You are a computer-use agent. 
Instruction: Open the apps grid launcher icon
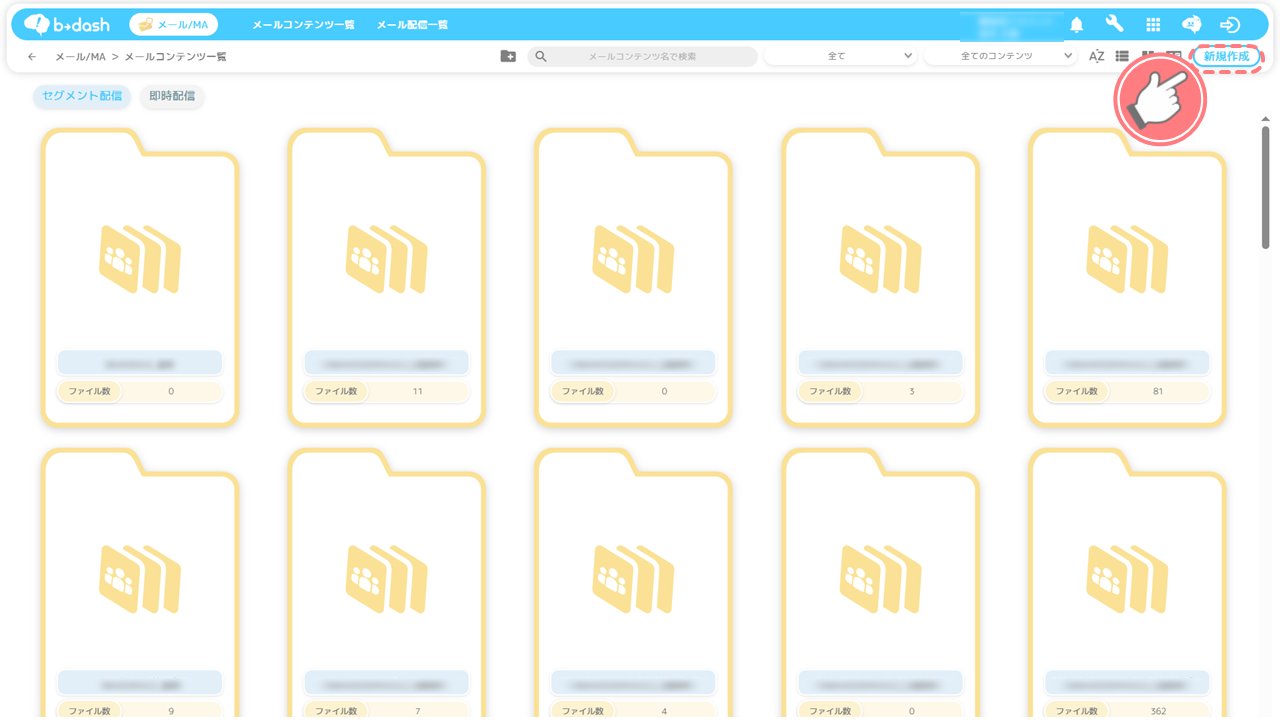click(1153, 25)
